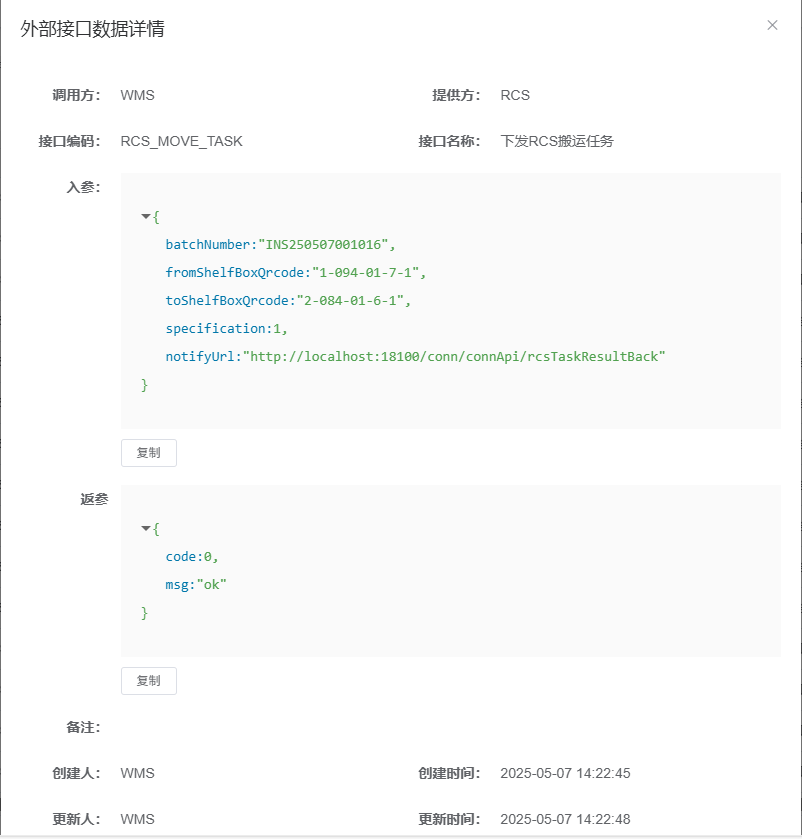This screenshot has width=802, height=839.
Task: Collapse the 返参 JSON object
Action: coord(146,528)
